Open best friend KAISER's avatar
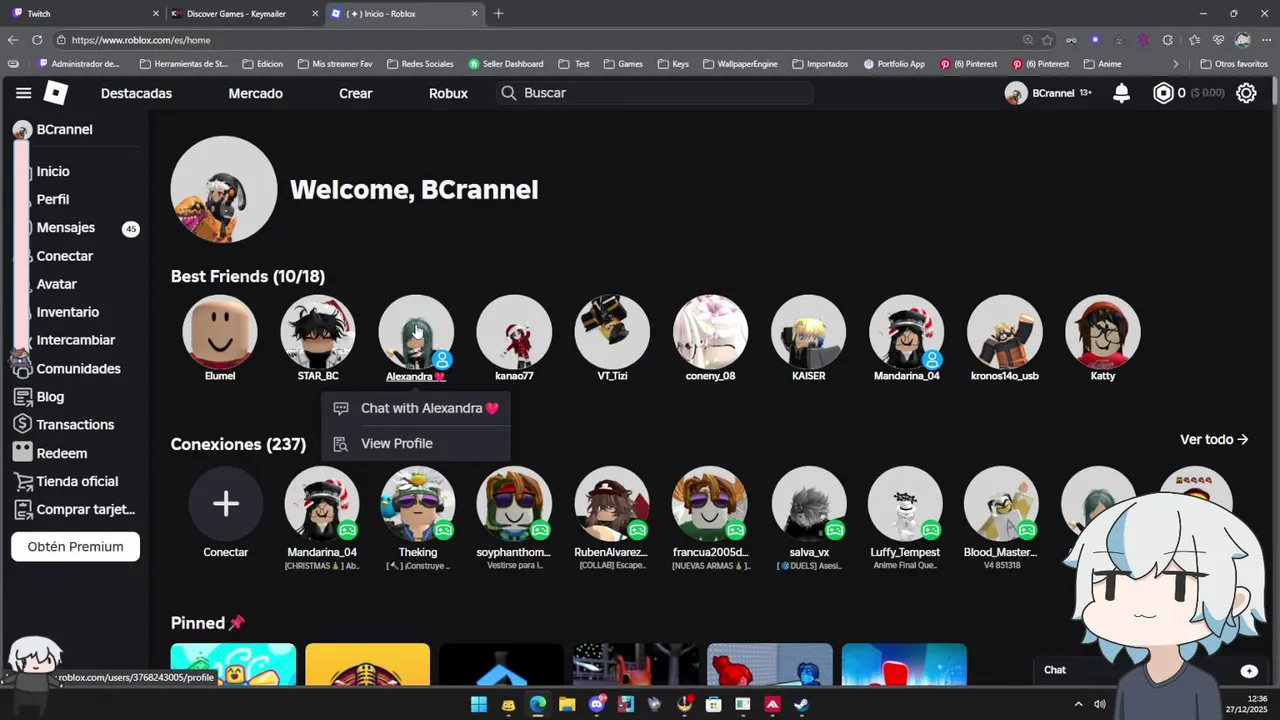Screen dimensions: 1280x720 (x=808, y=331)
